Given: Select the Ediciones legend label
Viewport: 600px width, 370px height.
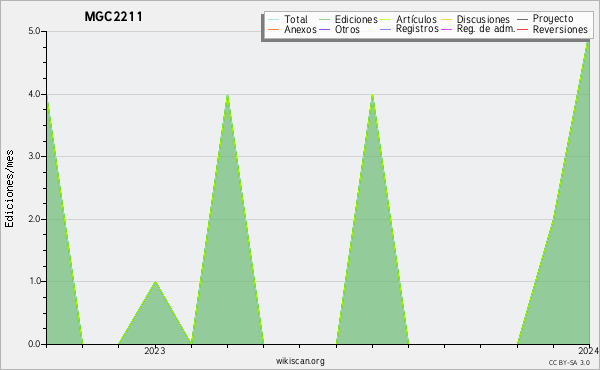Looking at the screenshot, I should [356, 19].
